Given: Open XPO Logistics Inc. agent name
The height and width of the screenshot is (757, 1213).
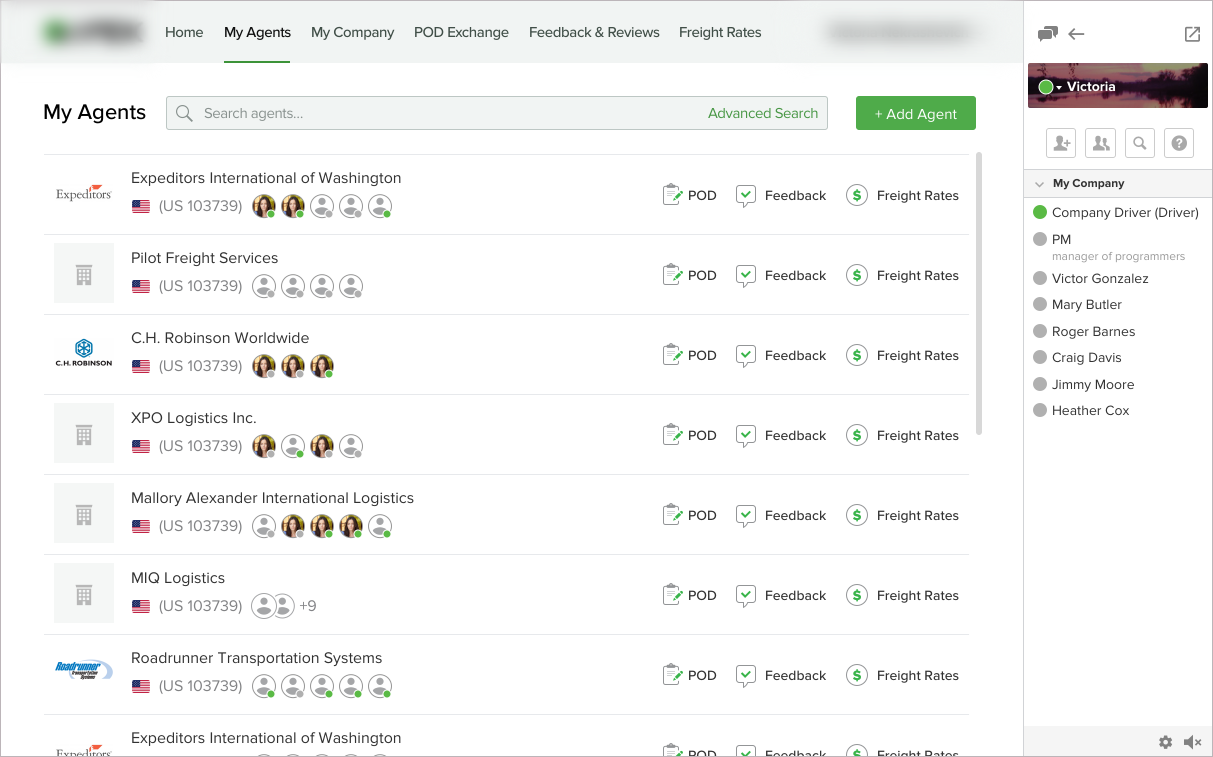Looking at the screenshot, I should (194, 418).
